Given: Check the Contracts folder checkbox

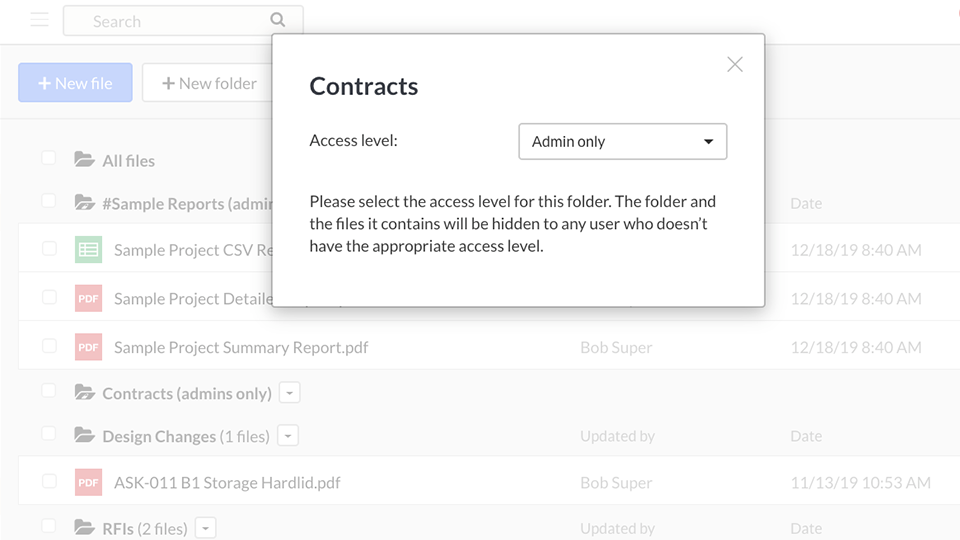Looking at the screenshot, I should pos(48,391).
